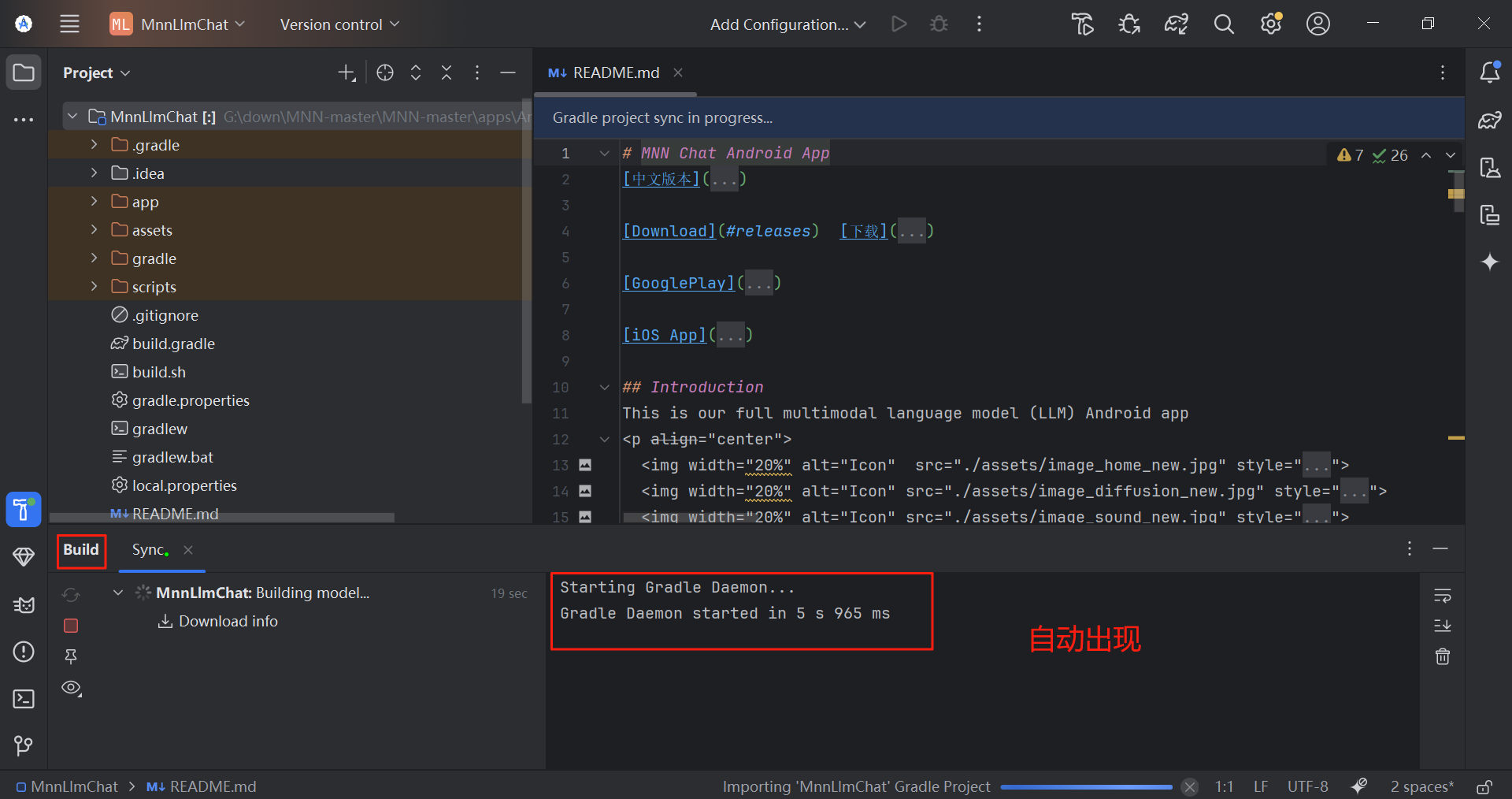Expand the app folder

[94, 202]
